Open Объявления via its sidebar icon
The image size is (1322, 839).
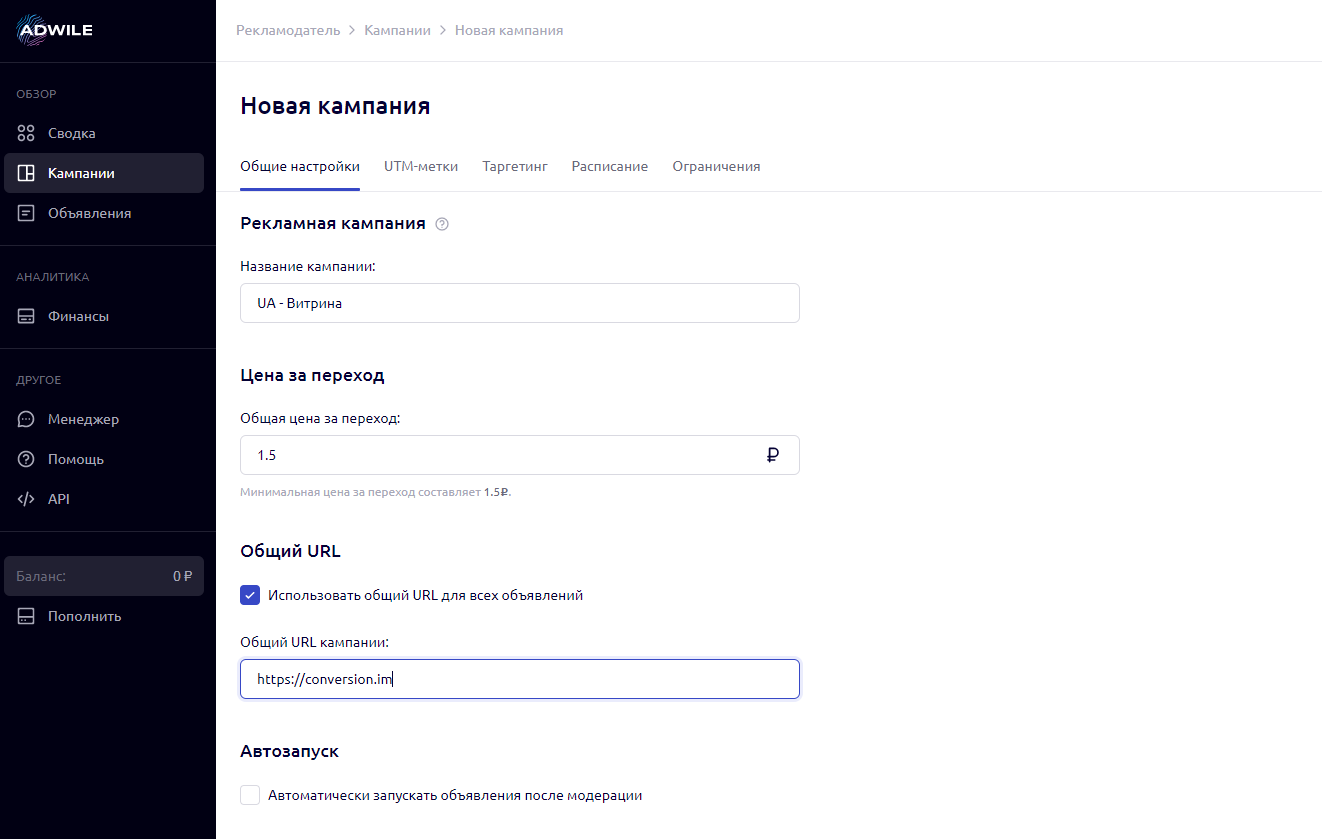pos(26,213)
